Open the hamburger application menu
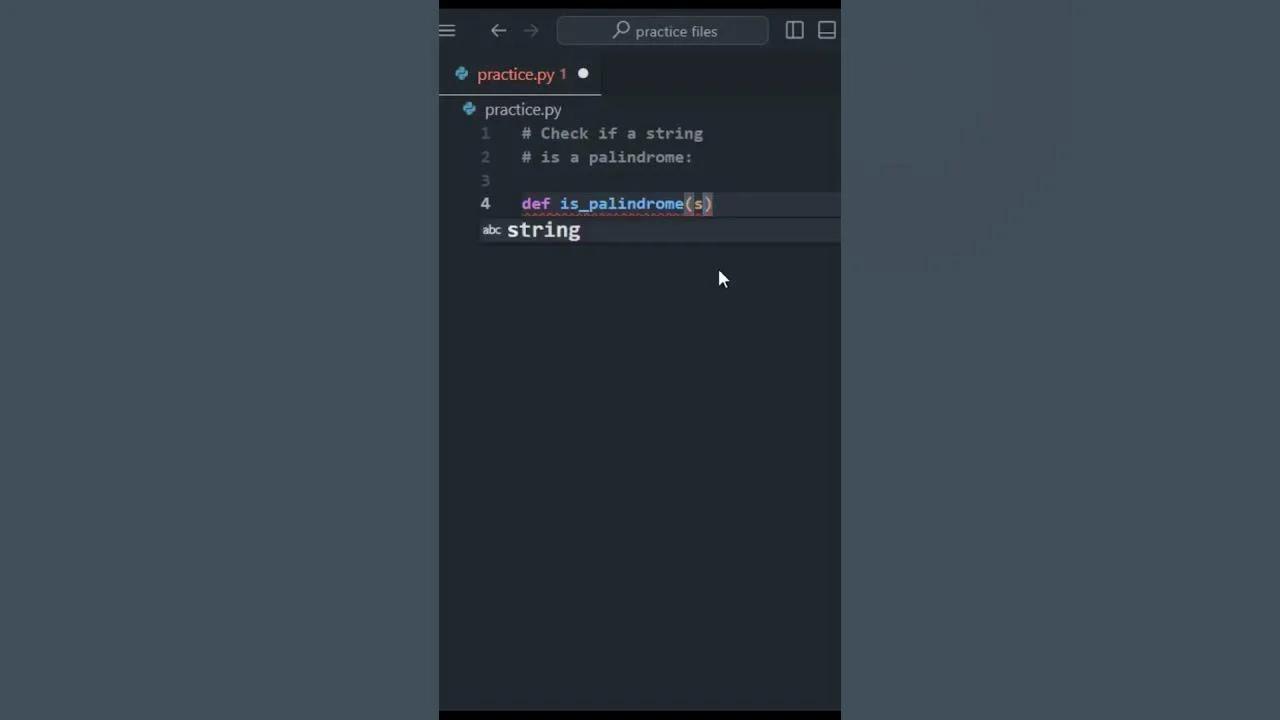The image size is (1280, 720). point(447,31)
